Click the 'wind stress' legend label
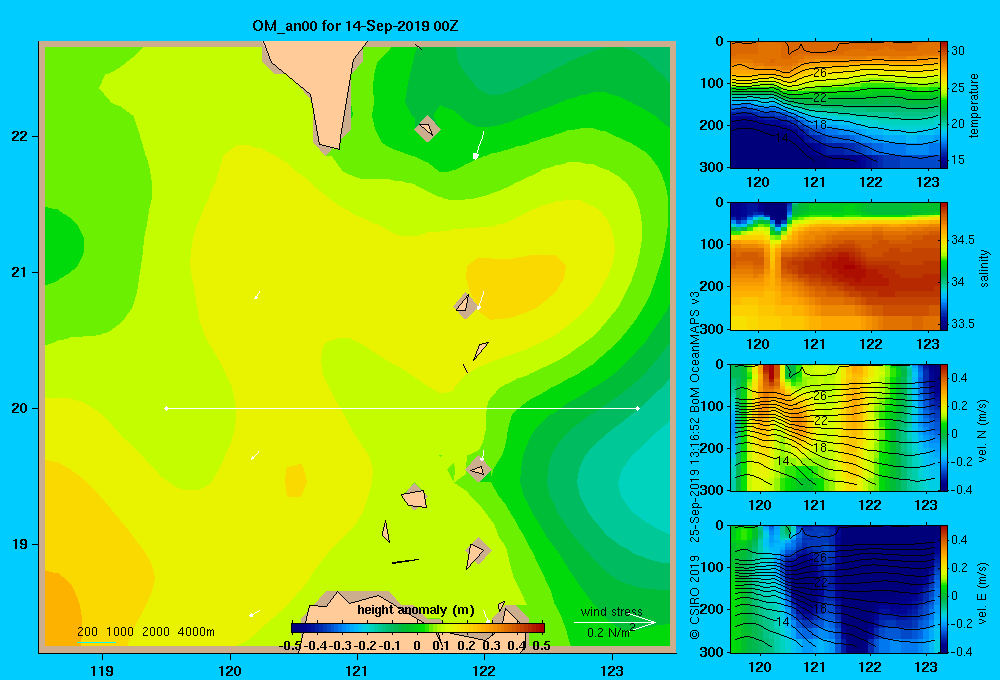This screenshot has height=680, width=1000. [611, 611]
